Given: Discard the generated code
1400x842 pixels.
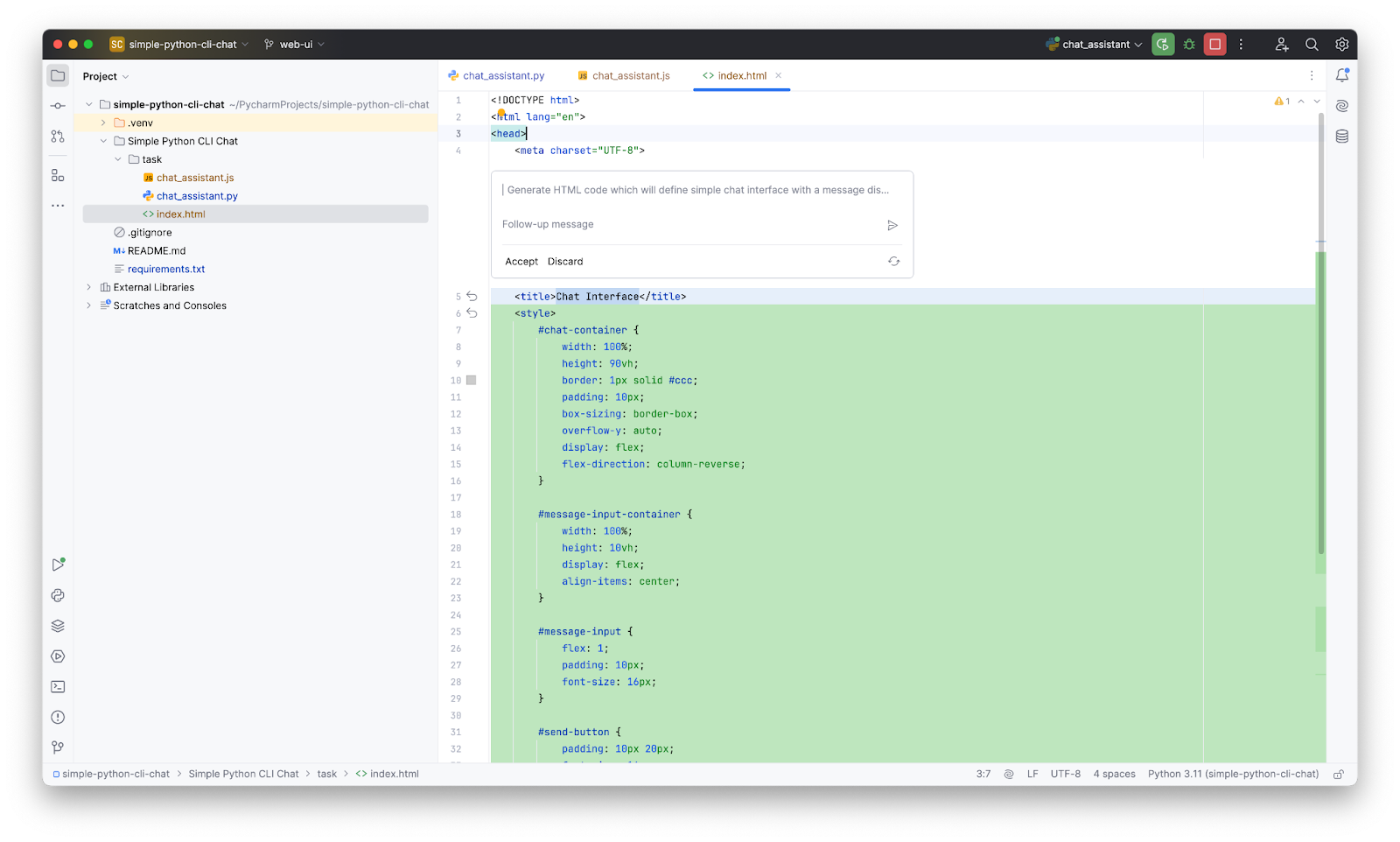Looking at the screenshot, I should (x=565, y=262).
